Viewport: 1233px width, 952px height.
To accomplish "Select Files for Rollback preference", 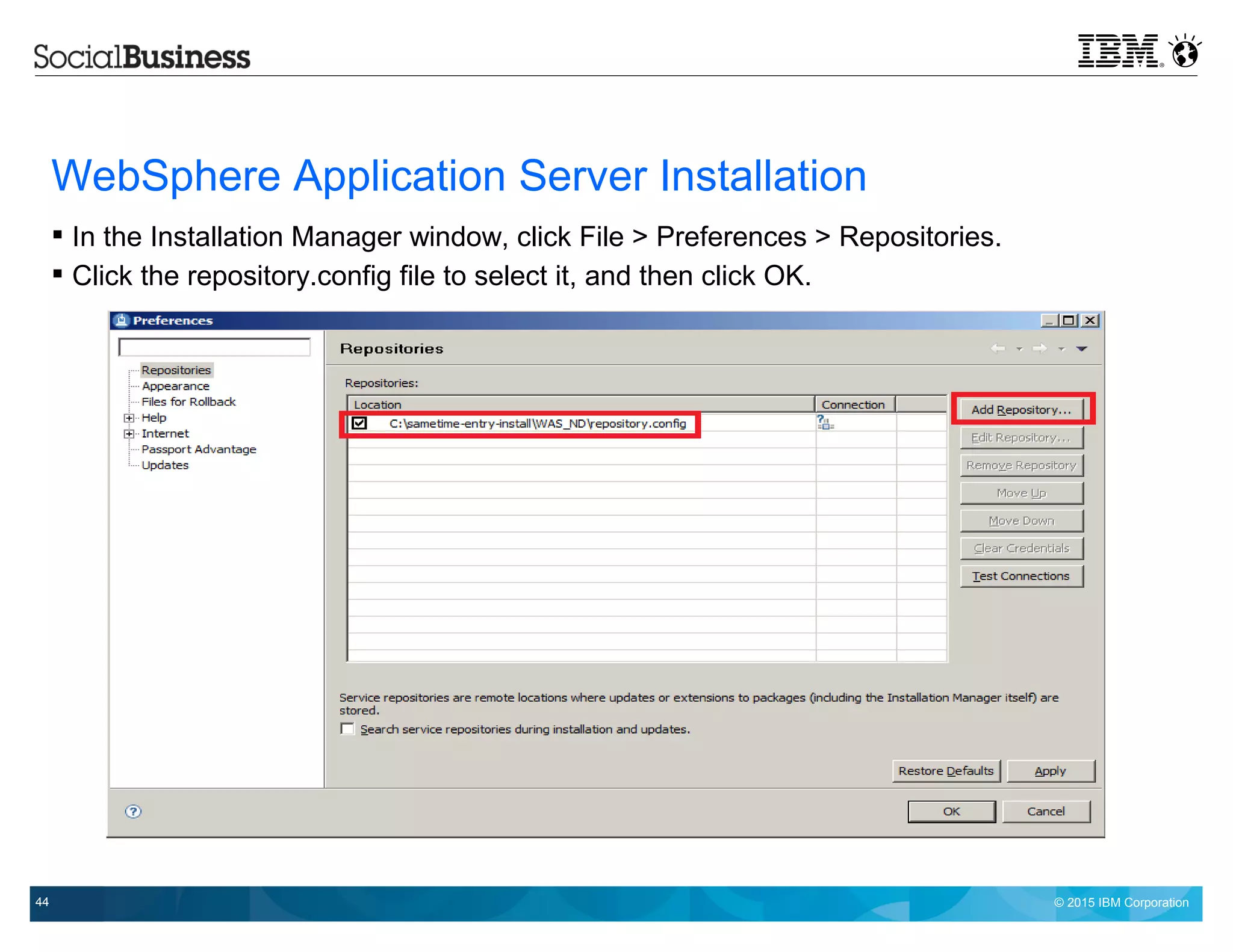I will [188, 401].
